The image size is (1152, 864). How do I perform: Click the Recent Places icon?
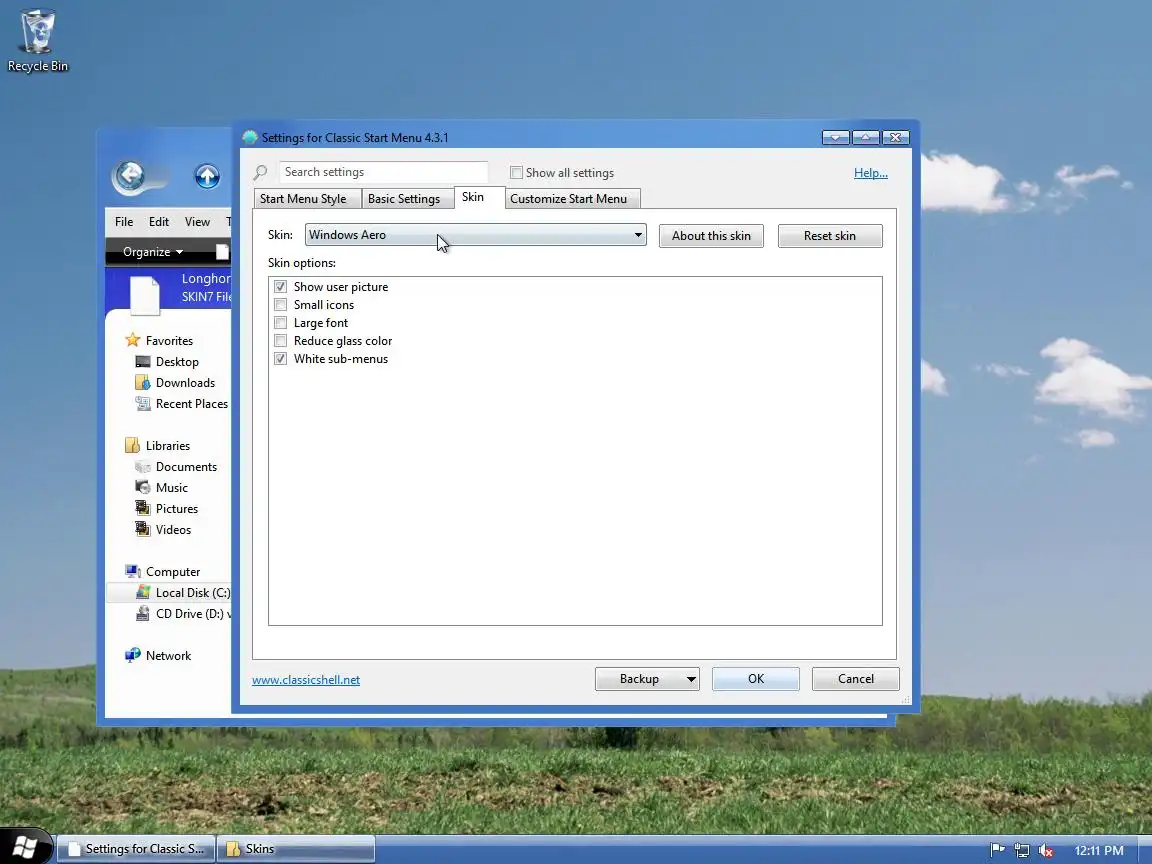(x=143, y=403)
